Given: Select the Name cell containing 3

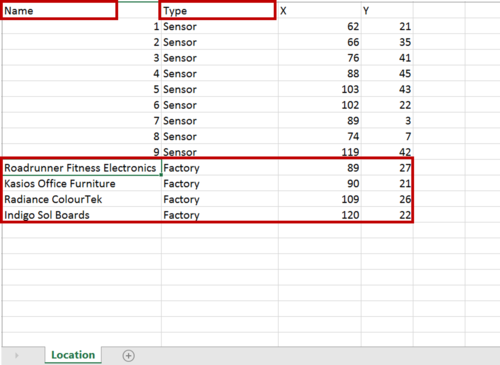Looking at the screenshot, I should coord(82,58).
